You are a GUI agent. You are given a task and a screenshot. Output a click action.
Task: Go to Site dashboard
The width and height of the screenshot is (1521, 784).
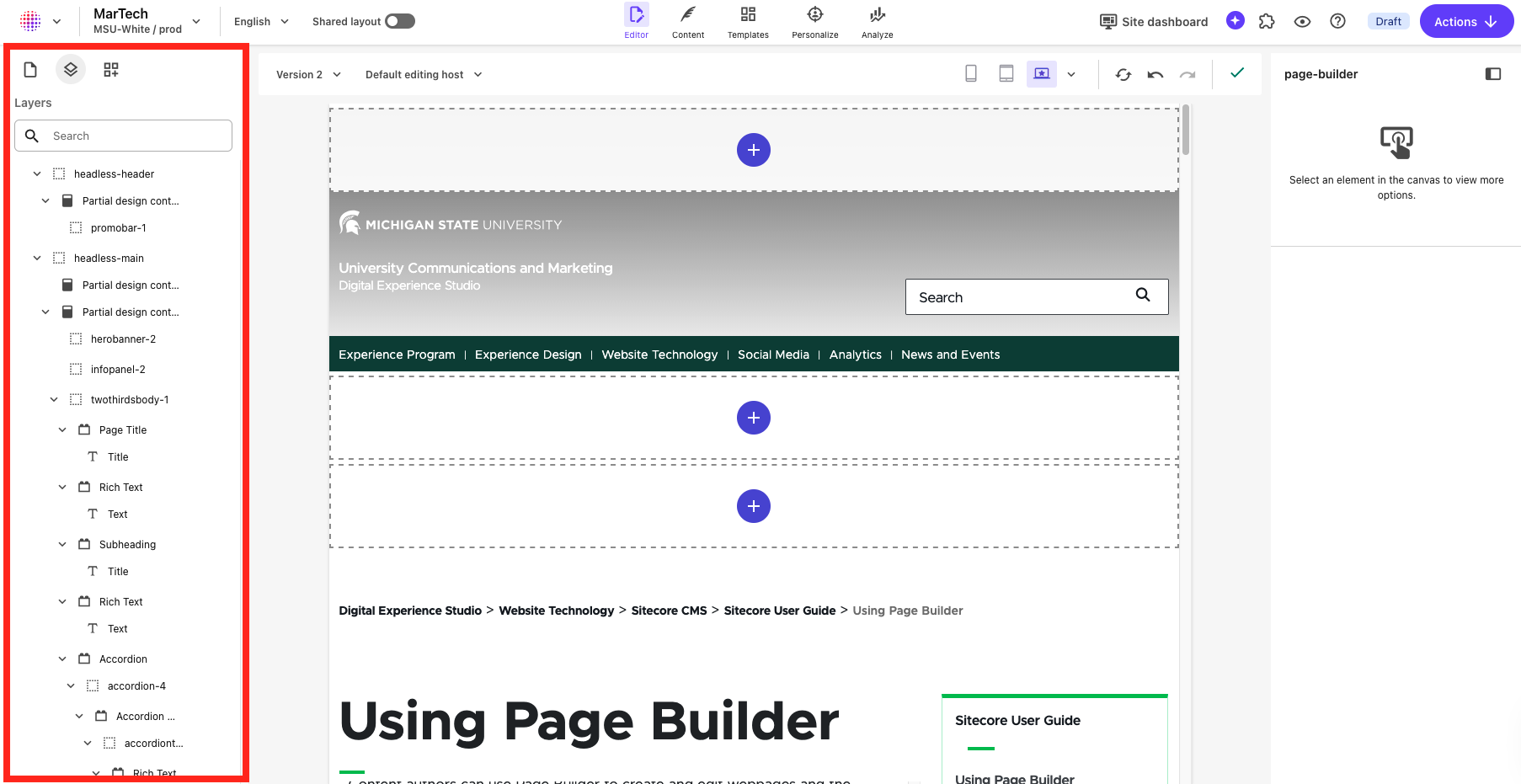click(x=1154, y=21)
